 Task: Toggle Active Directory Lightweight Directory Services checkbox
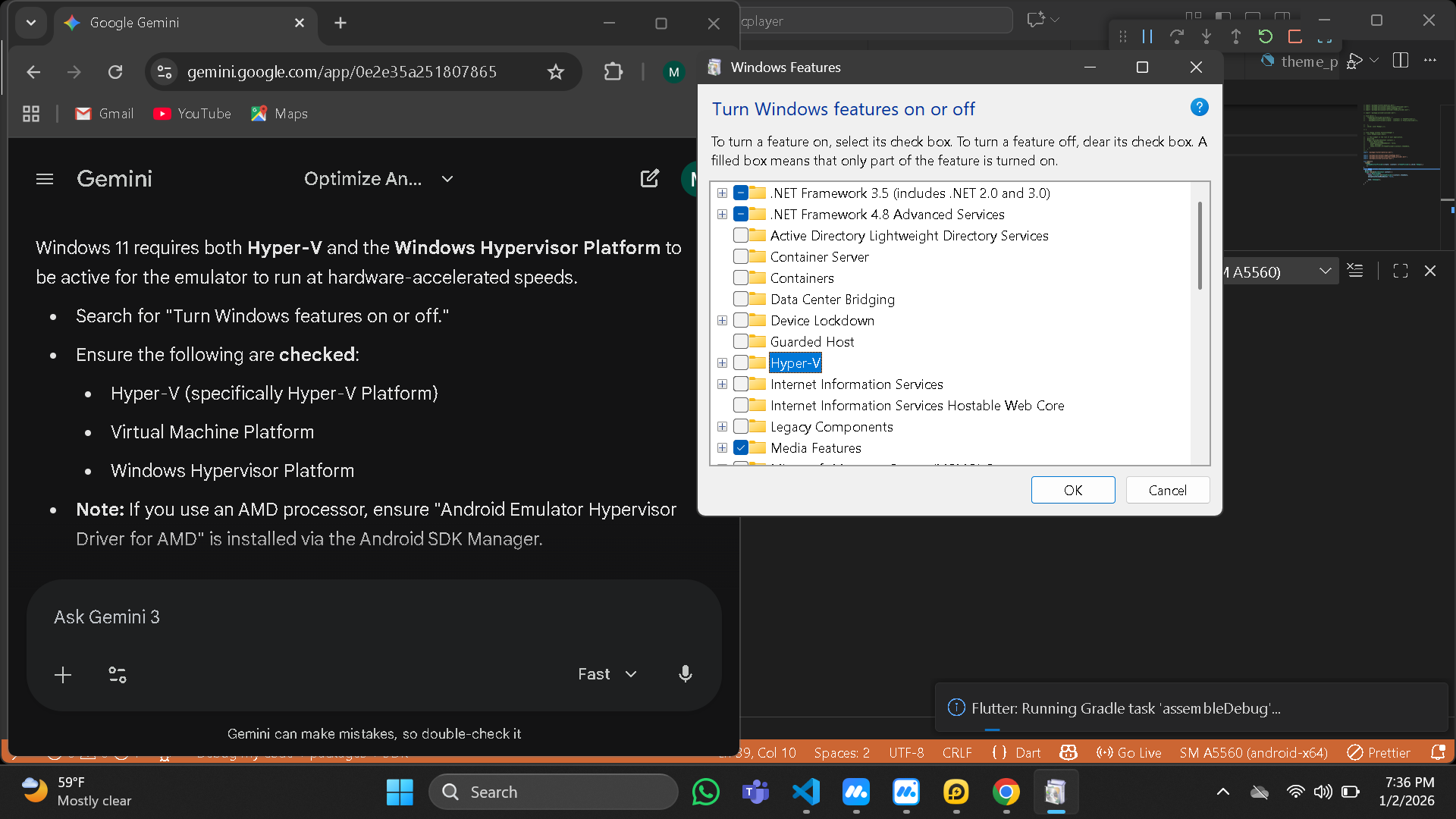[x=741, y=236]
